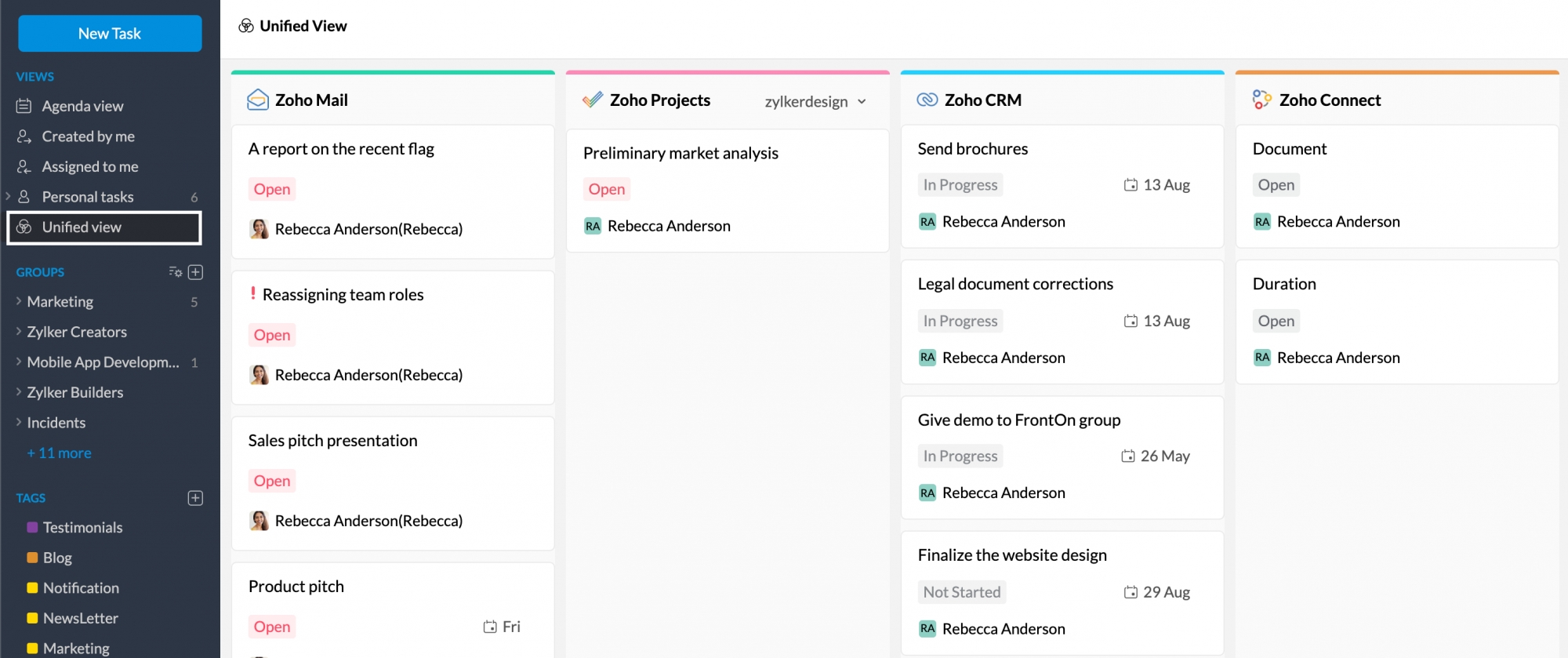Open status dropdown Open on Sales pitch presentation
This screenshot has height=658, width=1568.
coord(272,481)
